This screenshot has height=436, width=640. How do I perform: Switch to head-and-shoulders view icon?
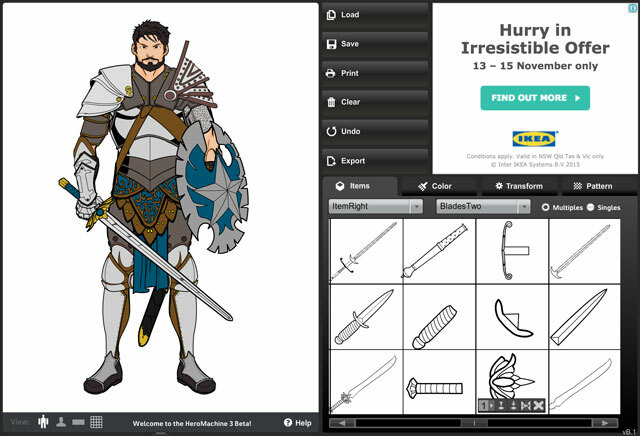61,422
